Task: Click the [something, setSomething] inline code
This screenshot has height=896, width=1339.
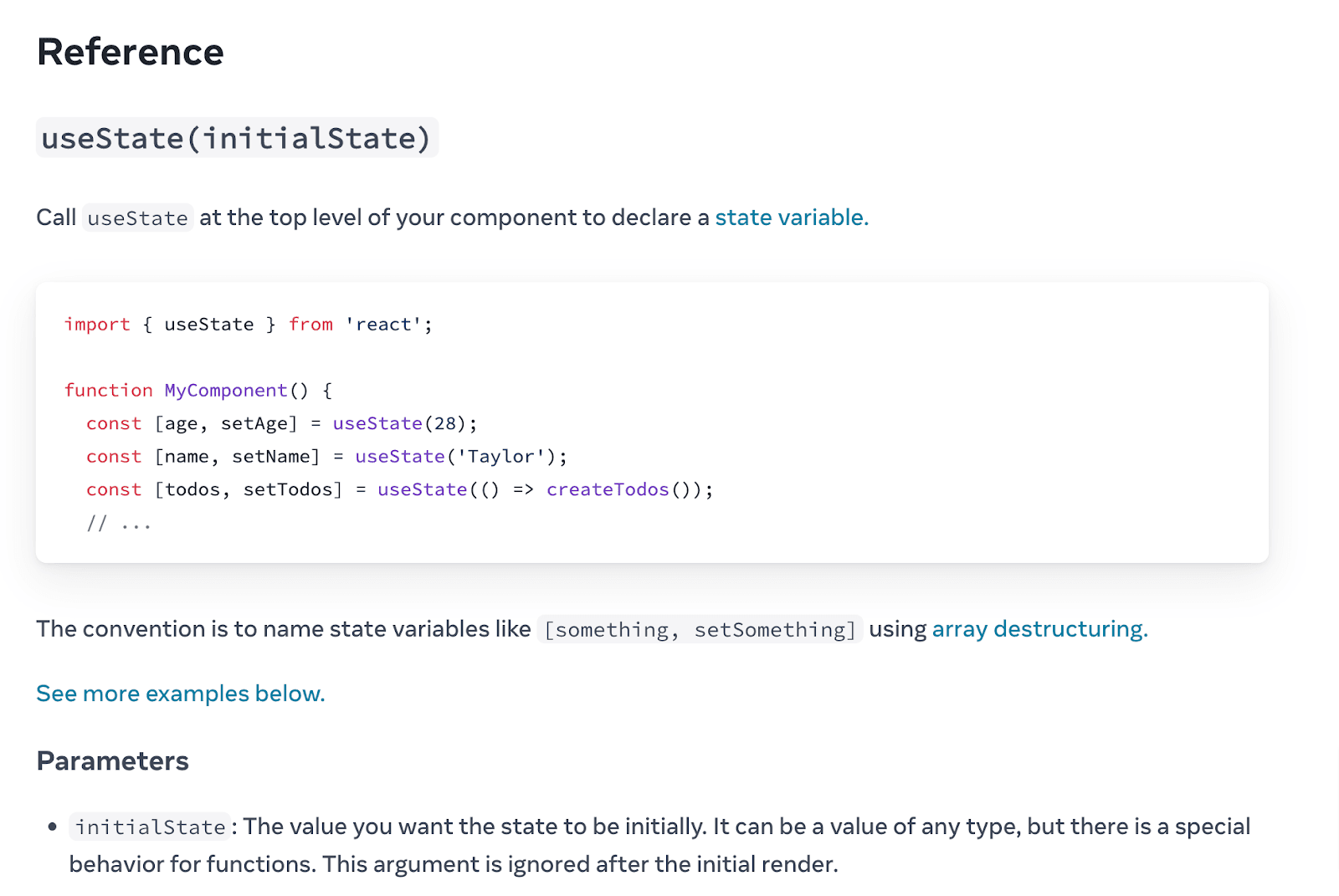Action: pyautogui.click(x=700, y=630)
